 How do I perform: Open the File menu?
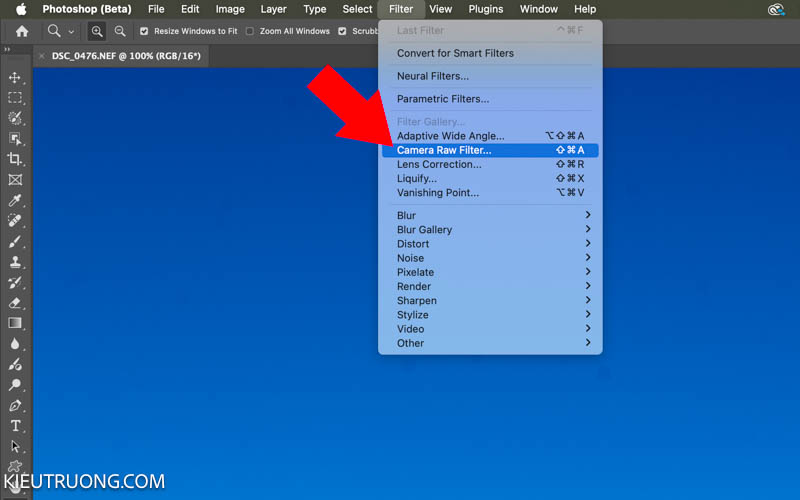click(x=156, y=9)
